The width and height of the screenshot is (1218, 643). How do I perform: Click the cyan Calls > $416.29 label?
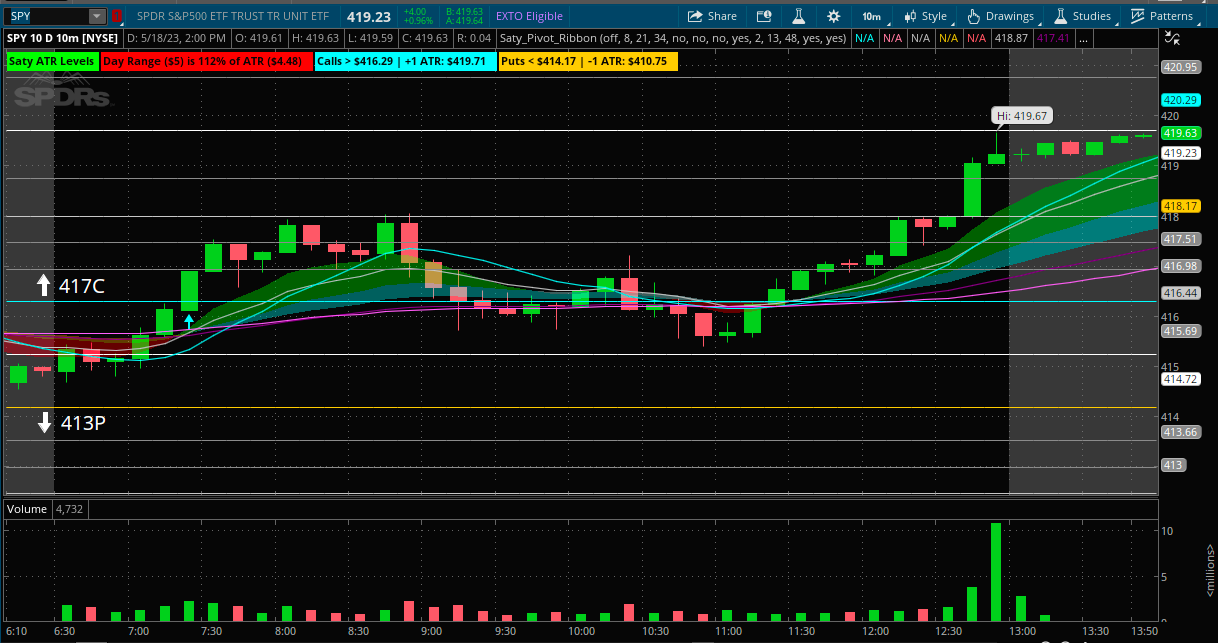[x=404, y=61]
